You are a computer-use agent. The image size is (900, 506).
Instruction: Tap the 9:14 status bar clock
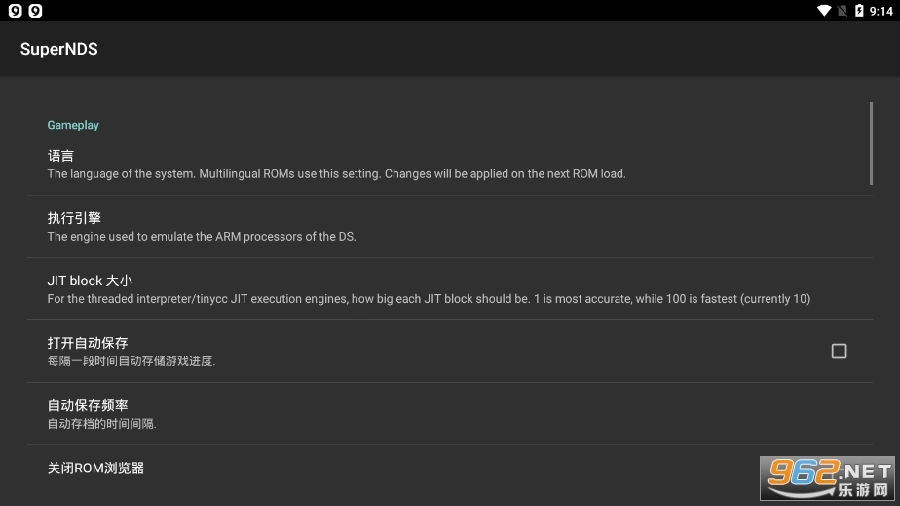pos(881,11)
